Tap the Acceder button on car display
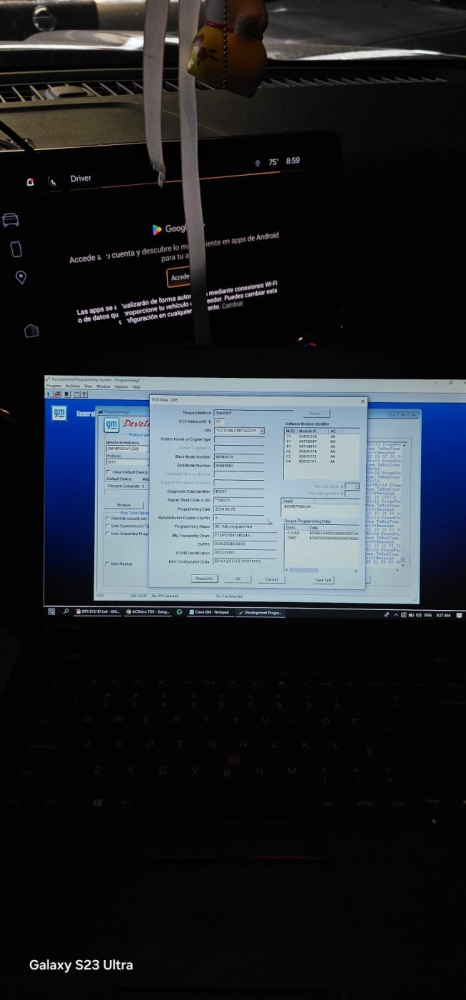This screenshot has height=1000, width=466. pos(179,277)
